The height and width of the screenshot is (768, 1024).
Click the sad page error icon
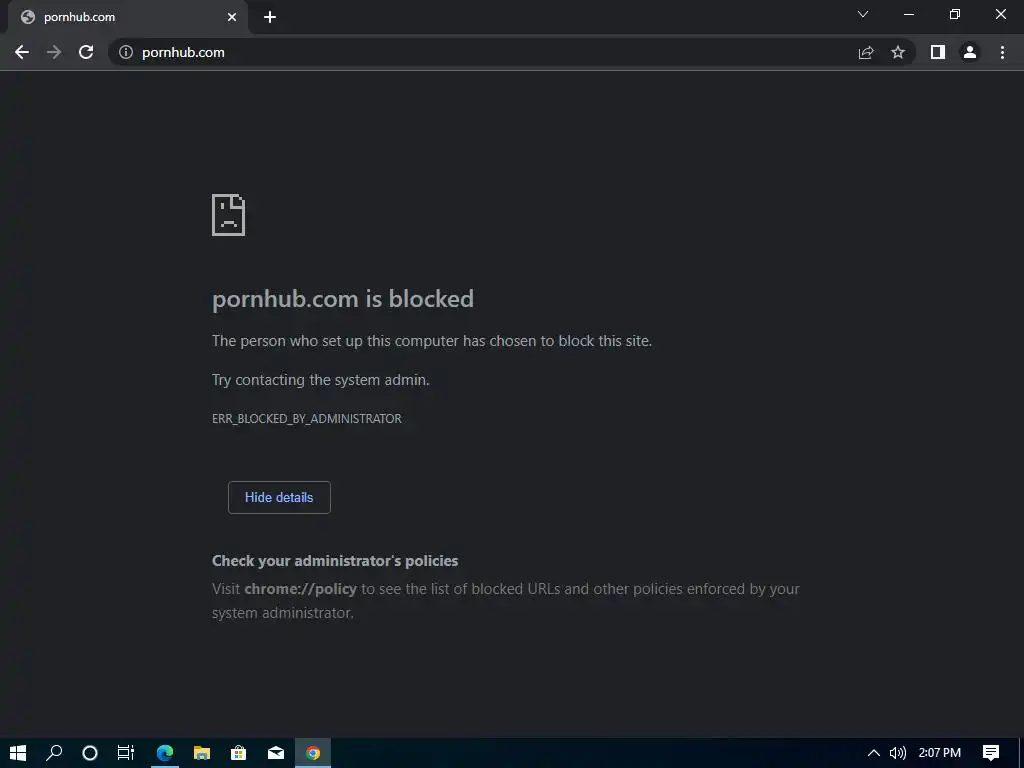(x=229, y=215)
